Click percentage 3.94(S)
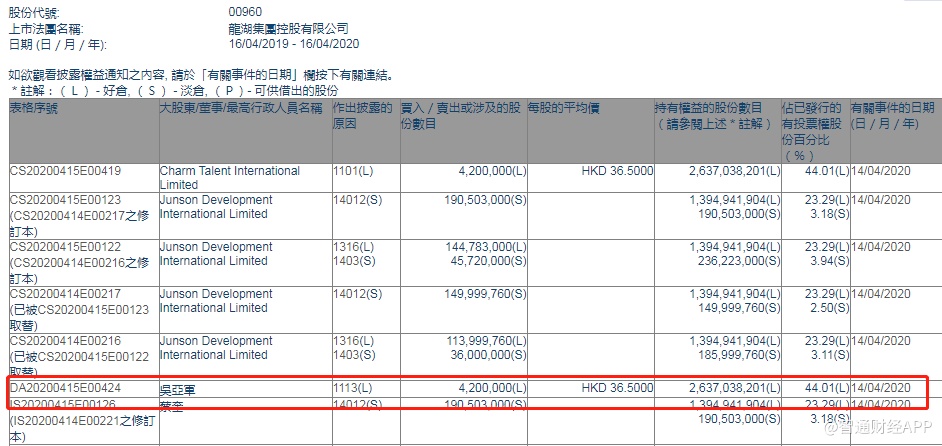 pos(831,261)
